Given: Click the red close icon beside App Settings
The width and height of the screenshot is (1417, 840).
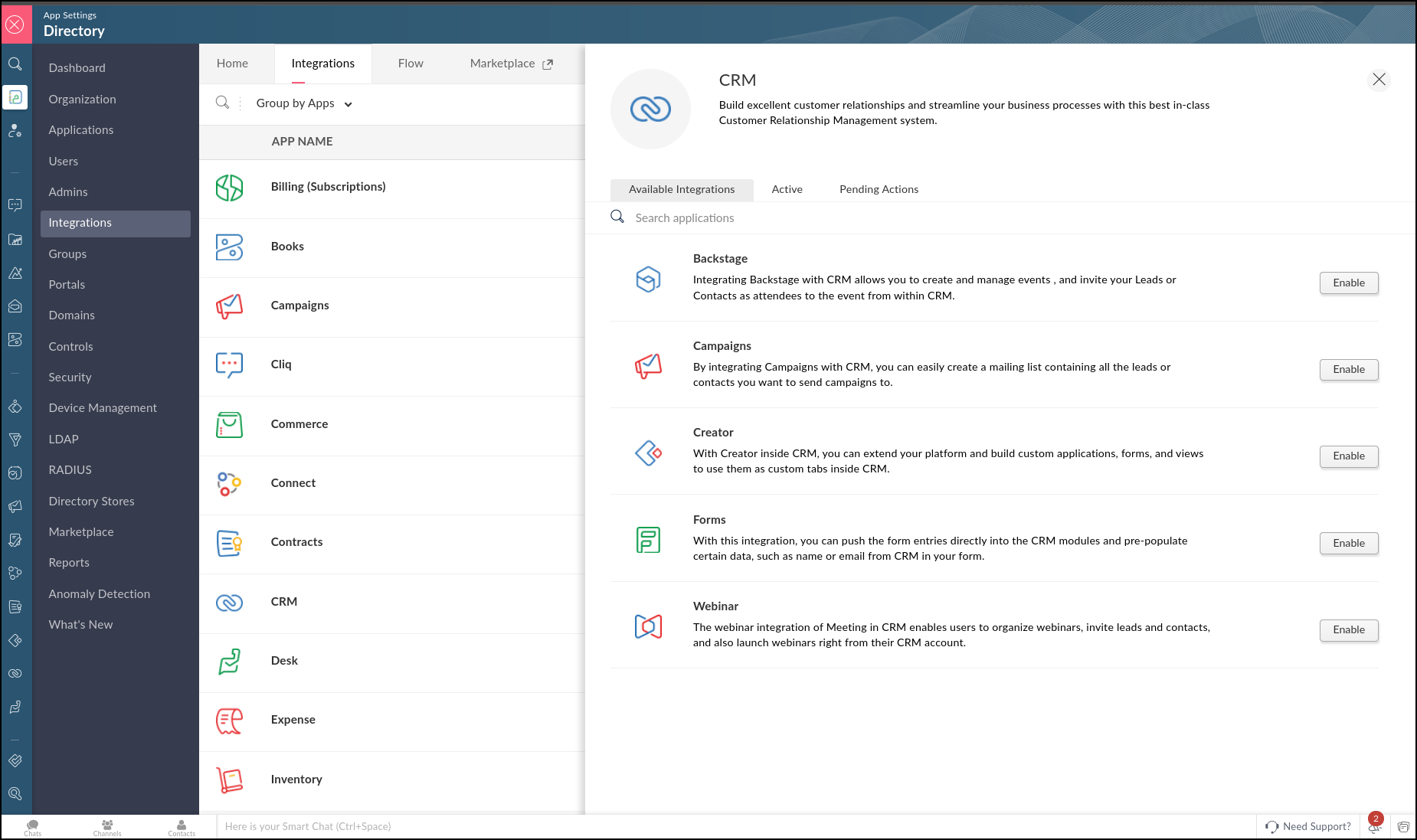Looking at the screenshot, I should point(15,25).
